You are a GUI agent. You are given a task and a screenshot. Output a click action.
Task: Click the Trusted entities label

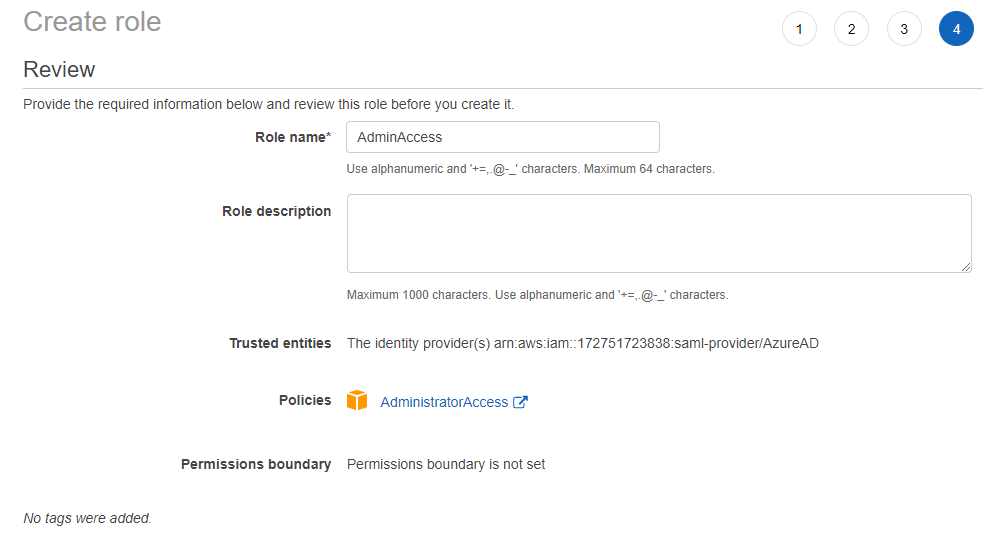[x=280, y=343]
